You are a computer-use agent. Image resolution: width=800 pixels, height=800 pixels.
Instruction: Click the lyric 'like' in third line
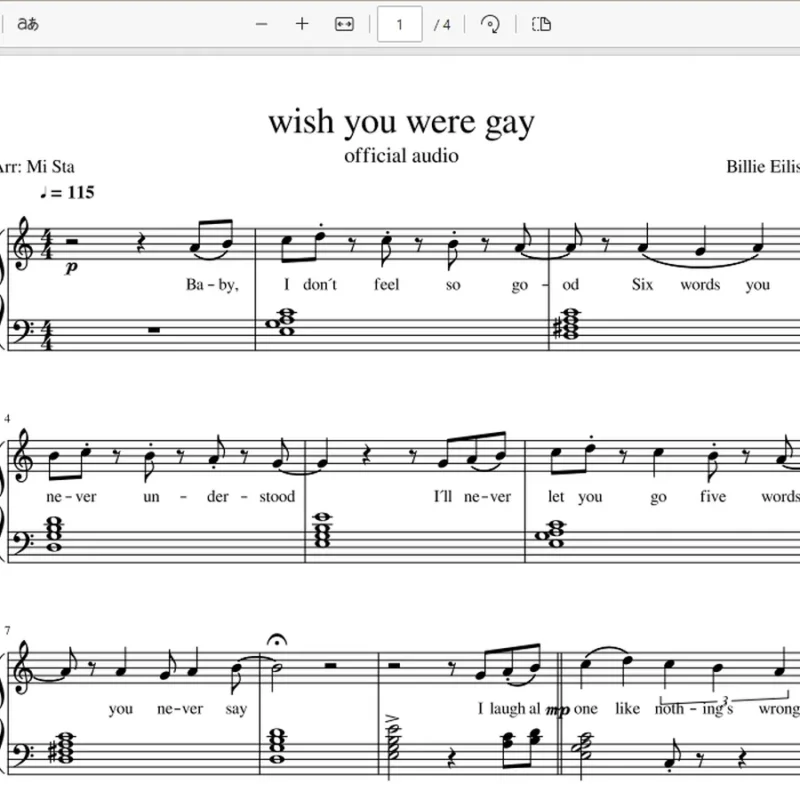point(627,708)
